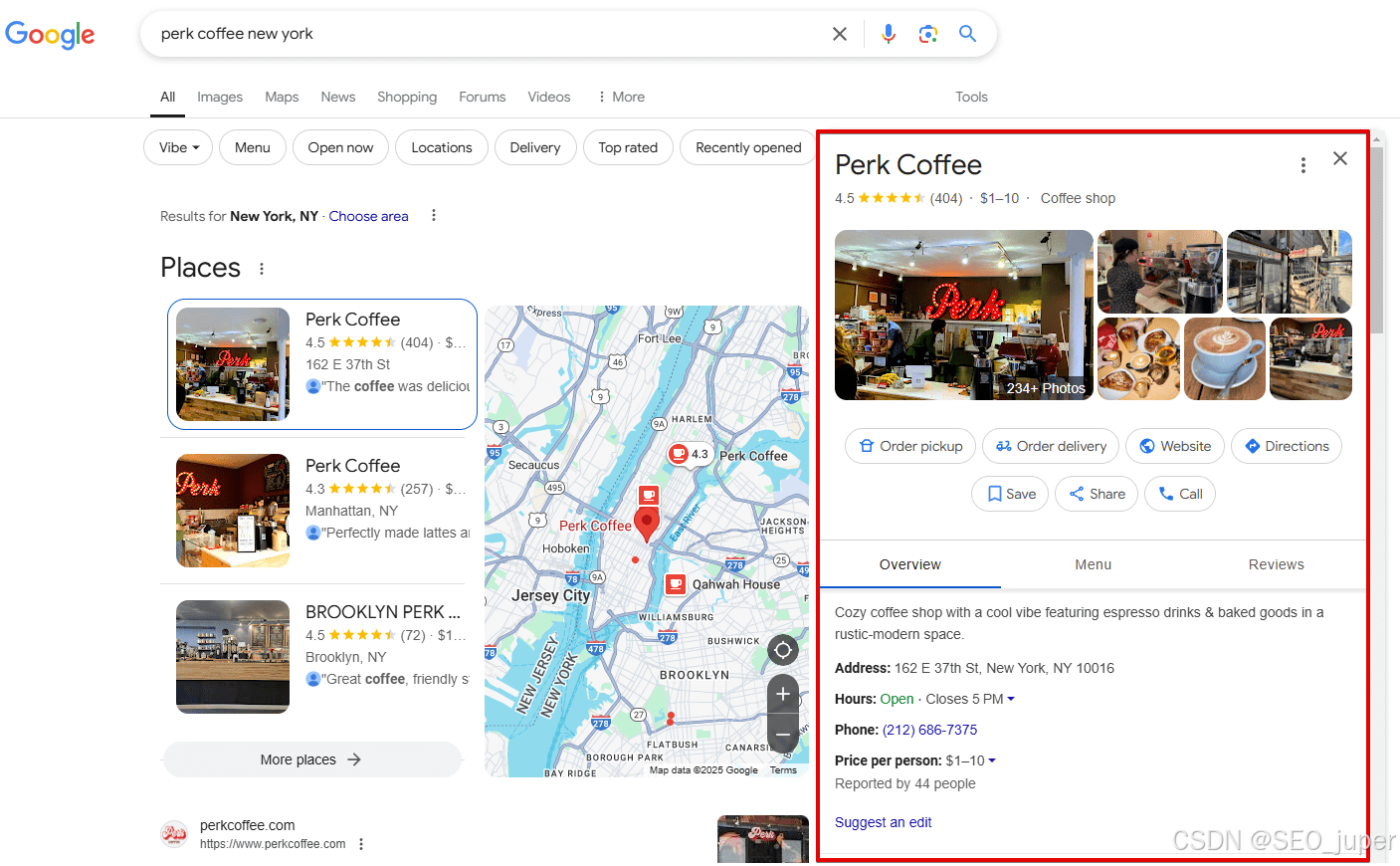
Task: Open three-dot menu next to Places heading
Action: coord(262,269)
